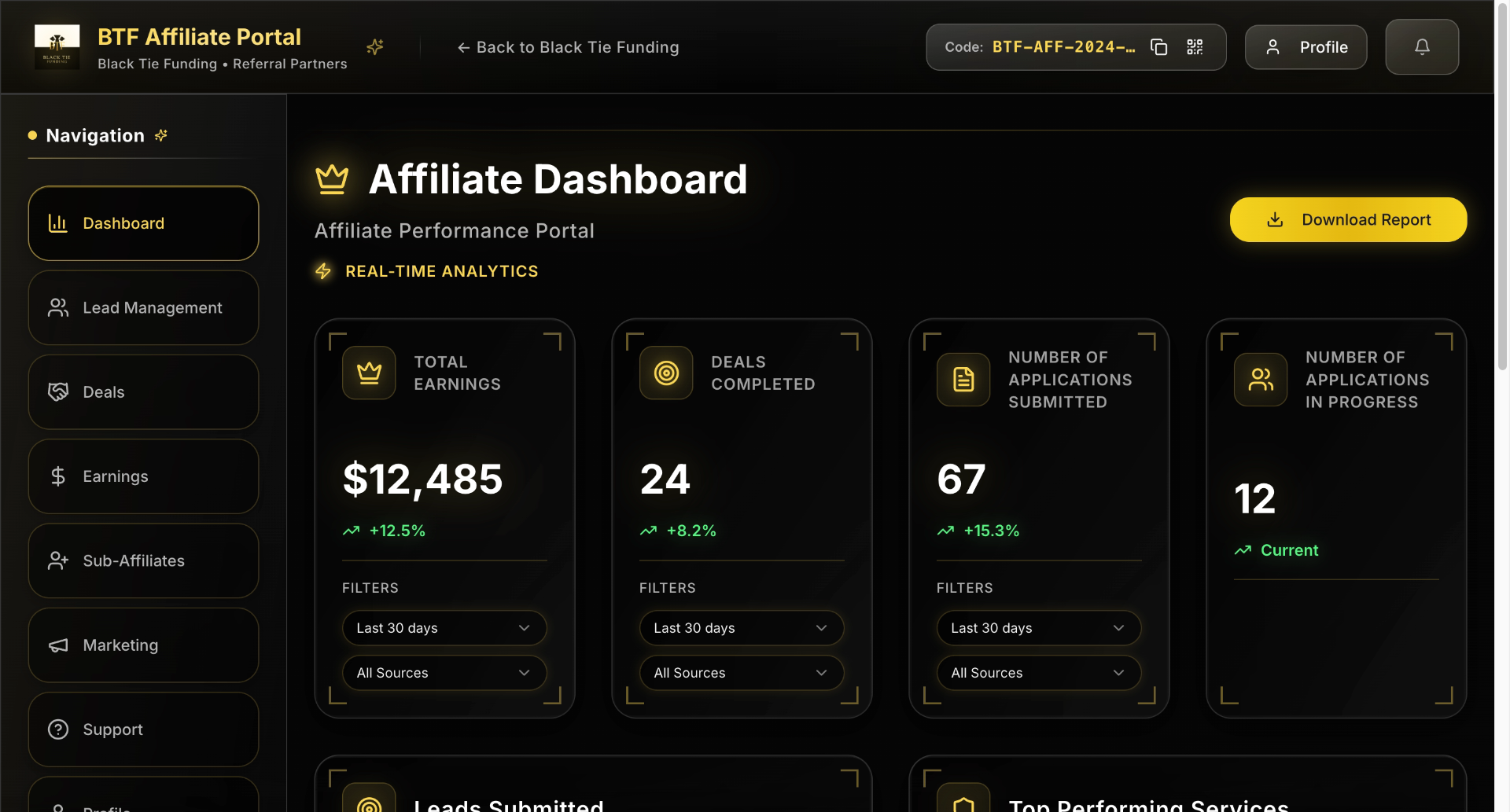Click the sparkle icon beside BTF Affiliate Portal

[375, 47]
